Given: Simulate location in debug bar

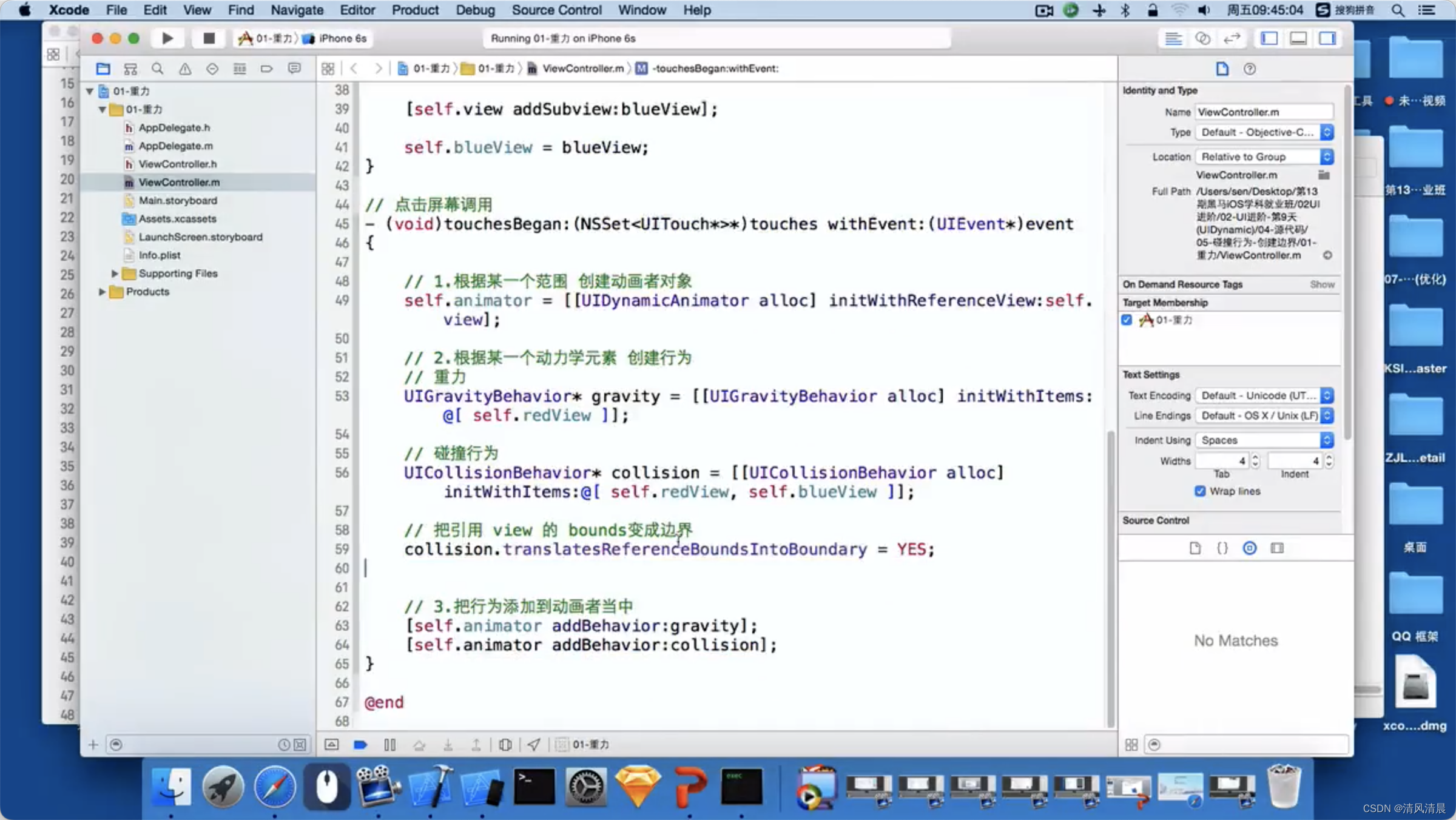Looking at the screenshot, I should pyautogui.click(x=534, y=744).
